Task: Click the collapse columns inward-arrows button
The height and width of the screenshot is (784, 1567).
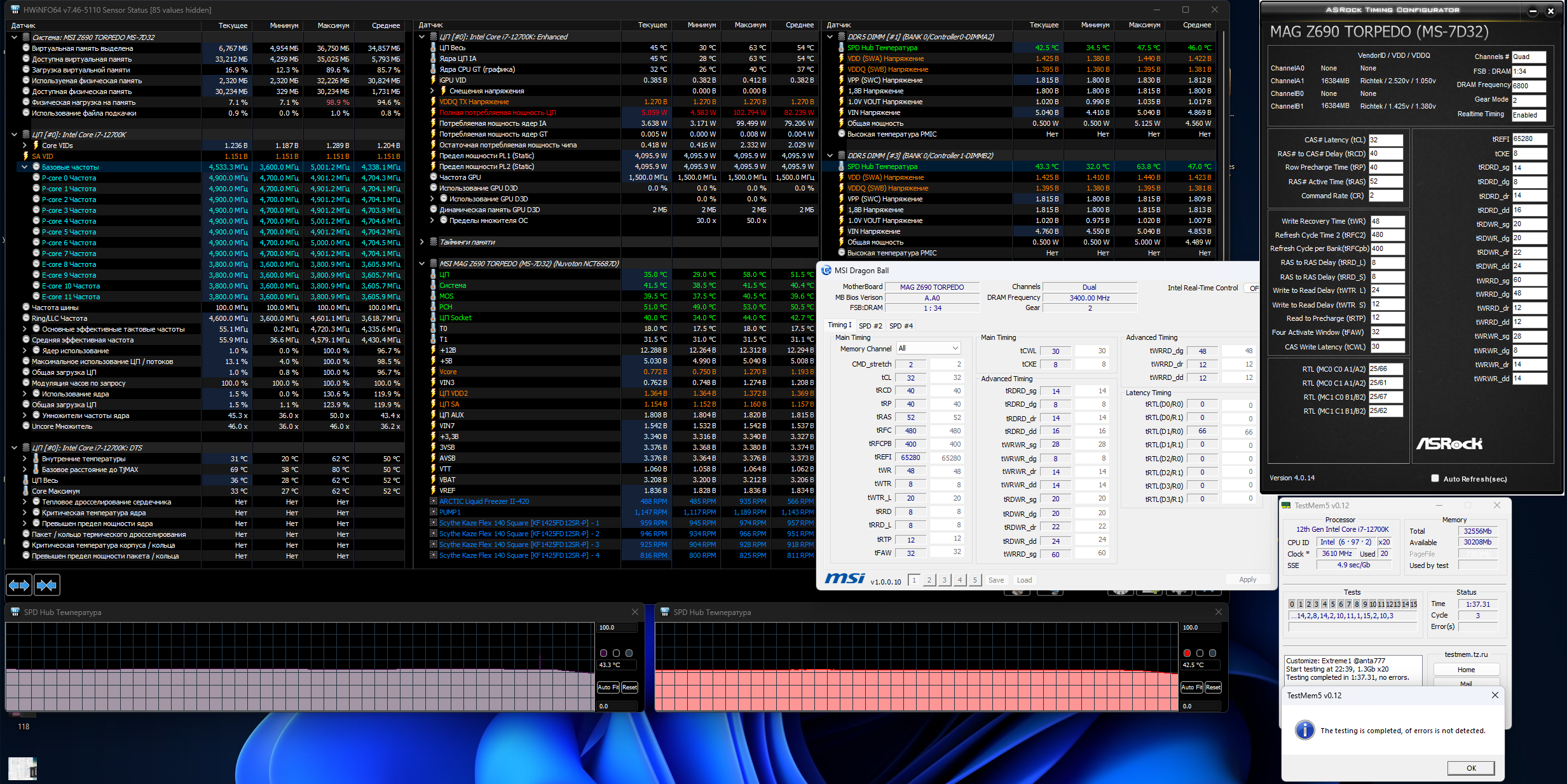Action: [x=47, y=585]
